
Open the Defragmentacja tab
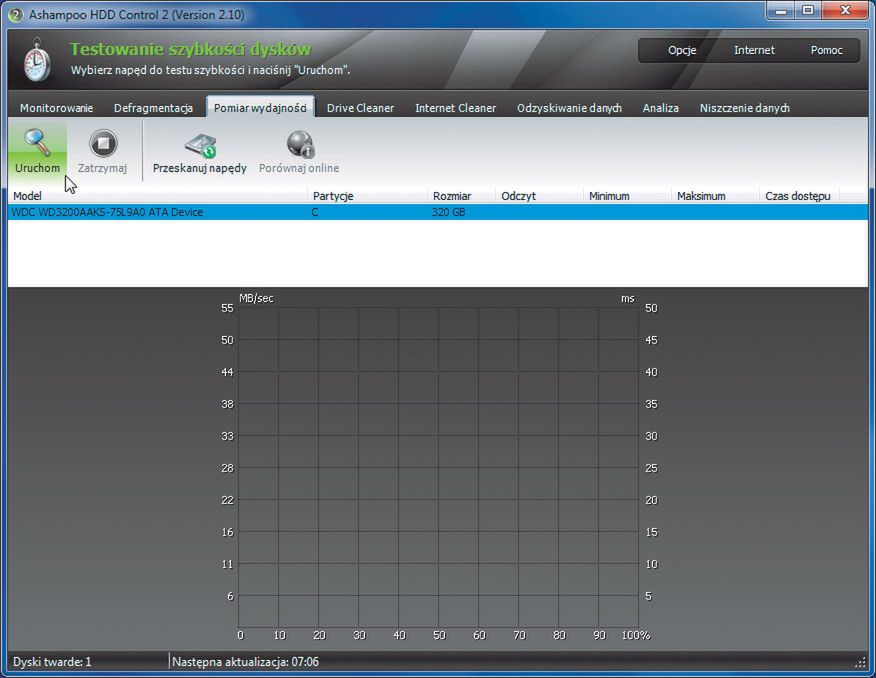pyautogui.click(x=153, y=108)
